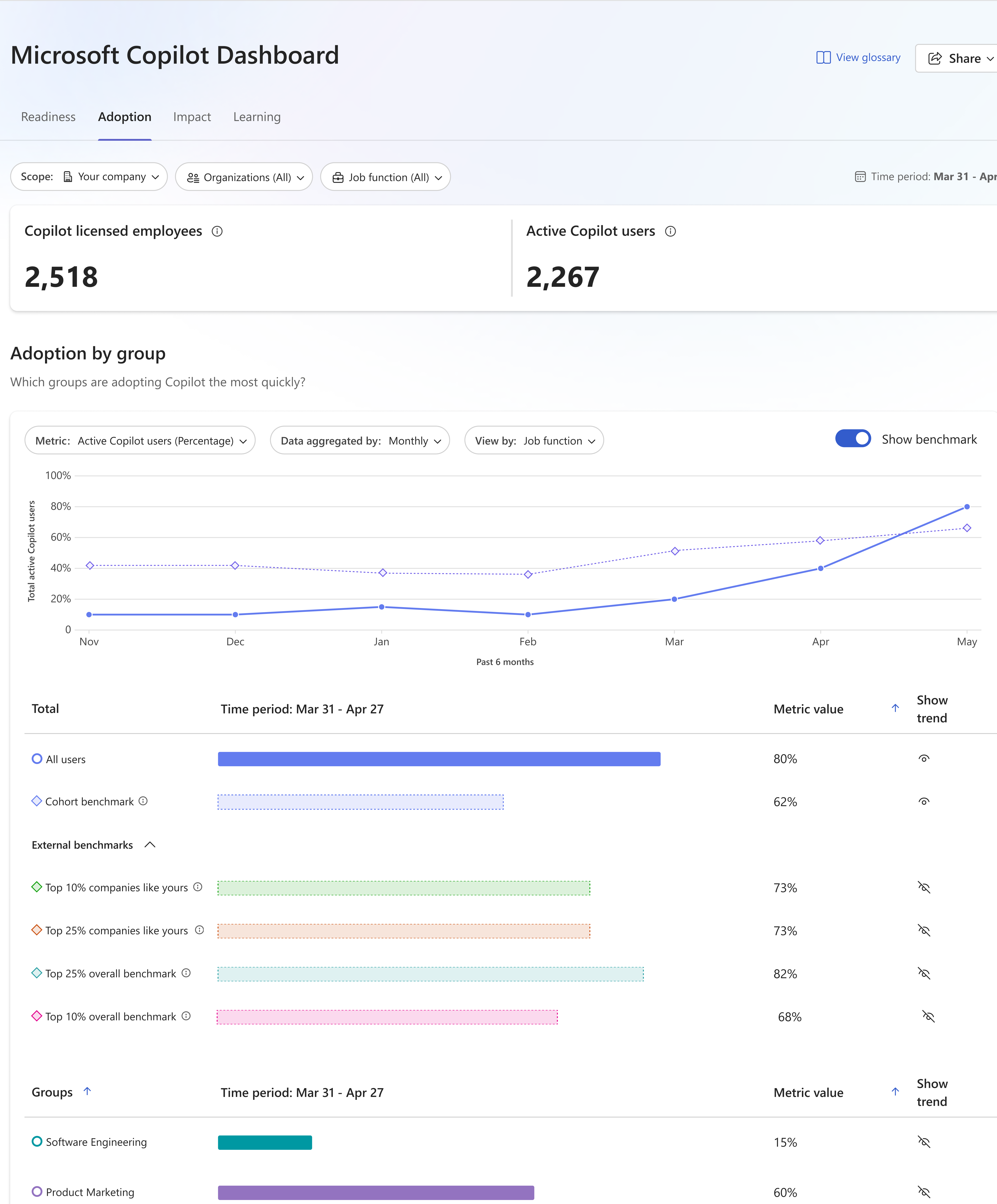
Task: Click info icon for Top 25% overall benchmark
Action: click(x=186, y=973)
